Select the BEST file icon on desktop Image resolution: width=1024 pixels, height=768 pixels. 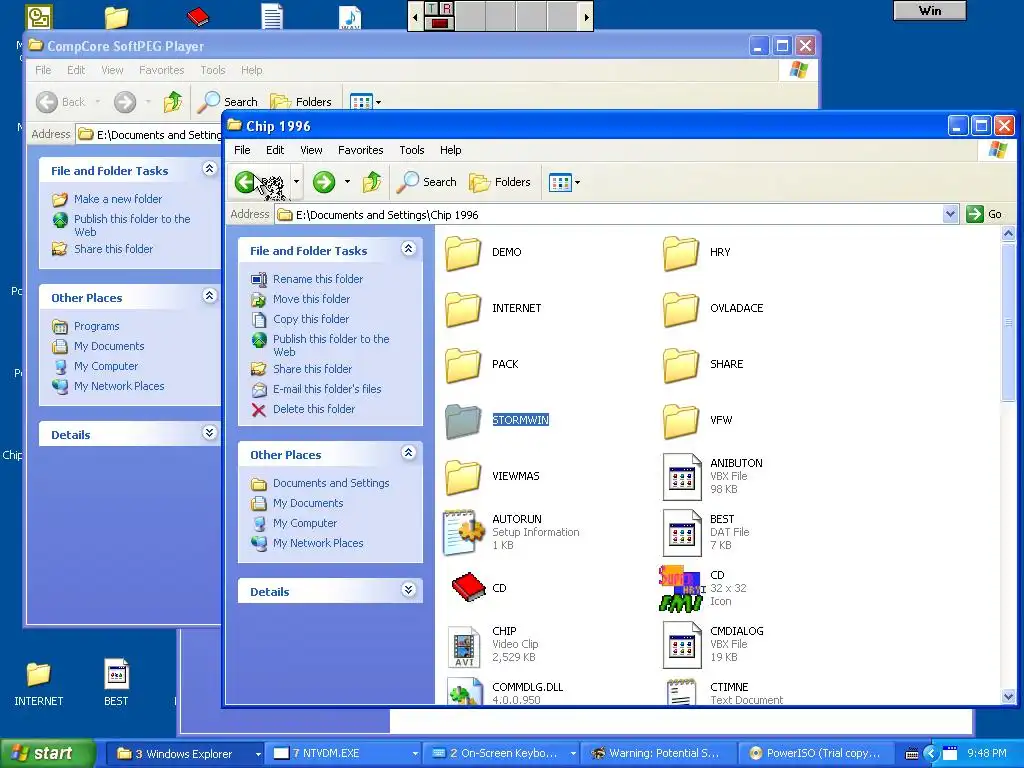[116, 683]
